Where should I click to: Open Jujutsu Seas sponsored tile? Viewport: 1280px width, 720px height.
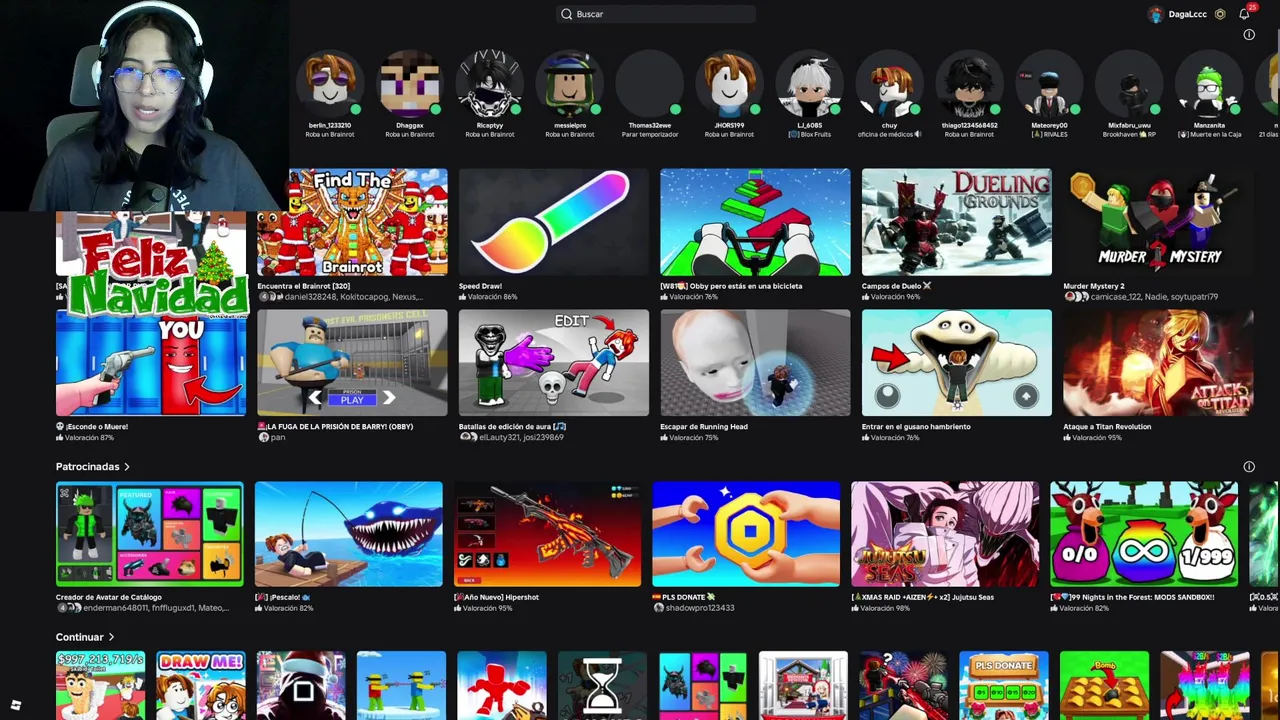945,534
